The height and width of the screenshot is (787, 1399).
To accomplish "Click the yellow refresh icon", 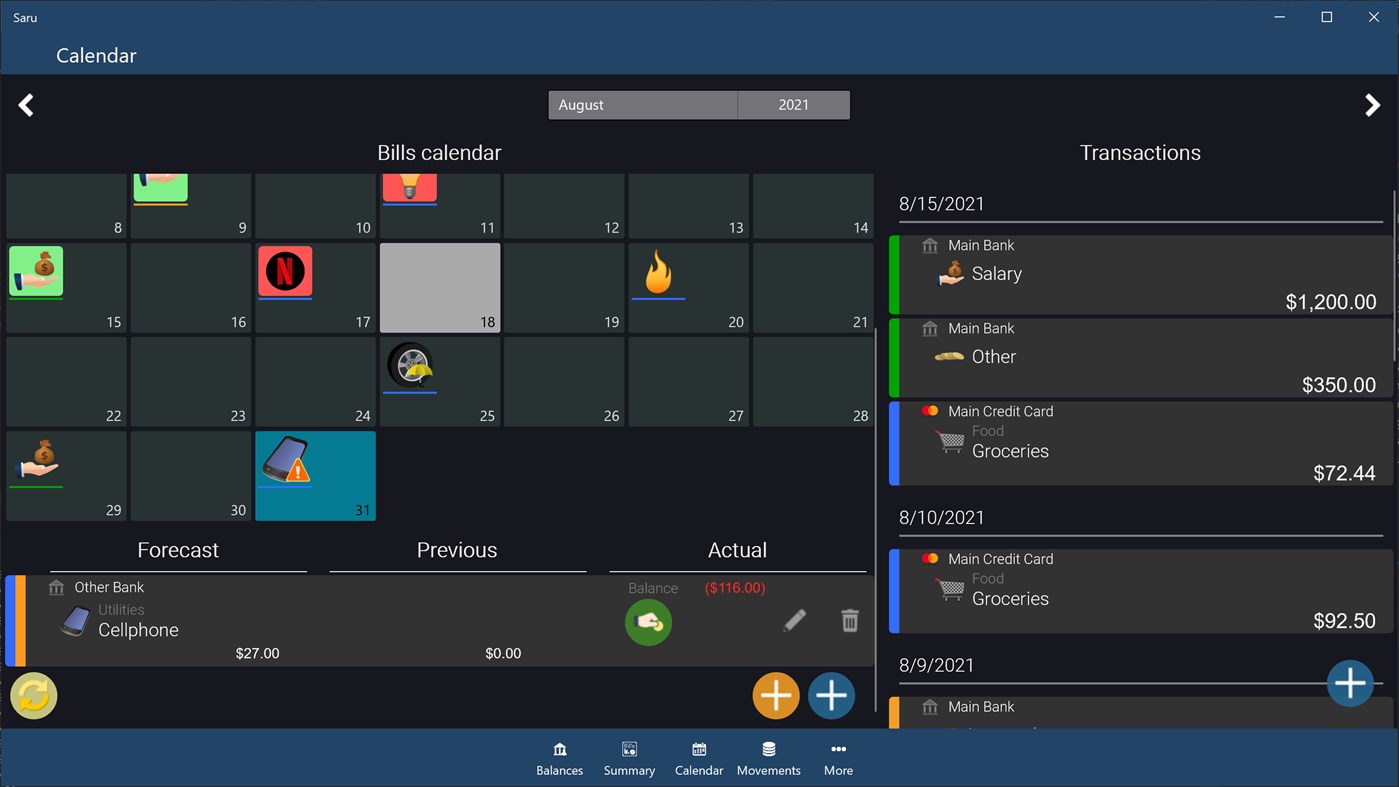I will click(33, 695).
